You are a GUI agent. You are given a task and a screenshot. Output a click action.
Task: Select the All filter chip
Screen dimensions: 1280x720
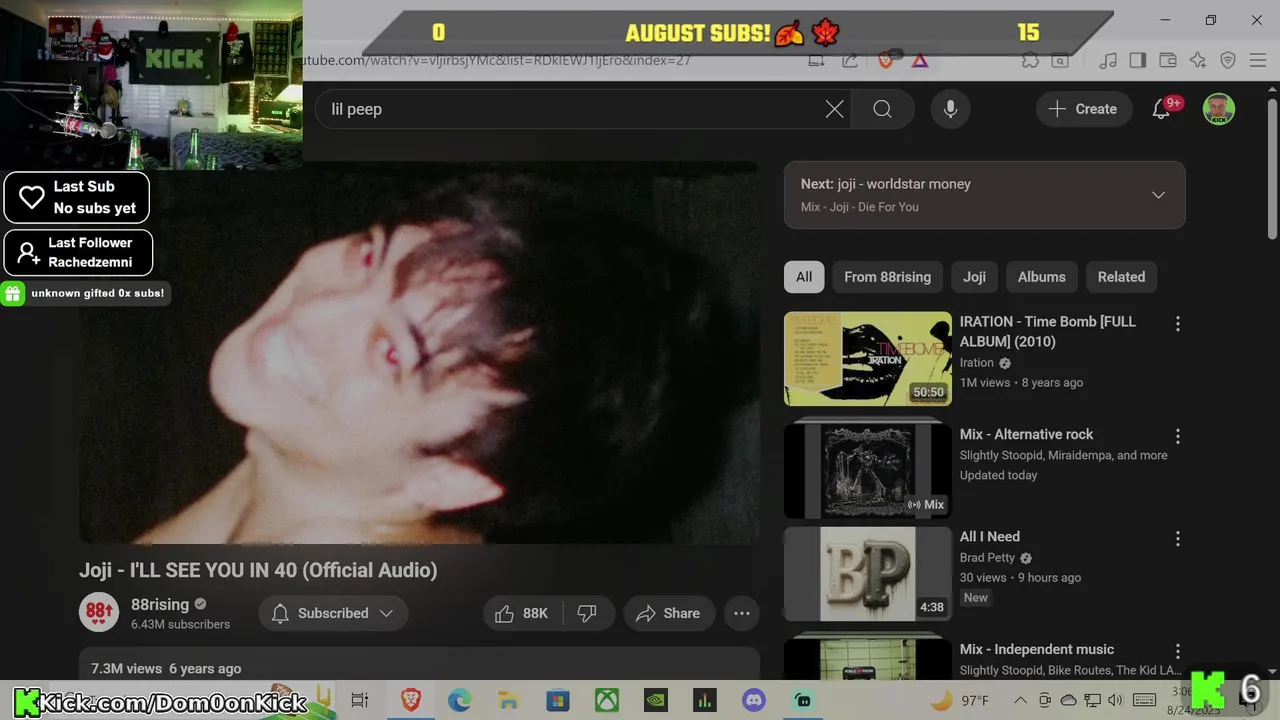tap(804, 277)
